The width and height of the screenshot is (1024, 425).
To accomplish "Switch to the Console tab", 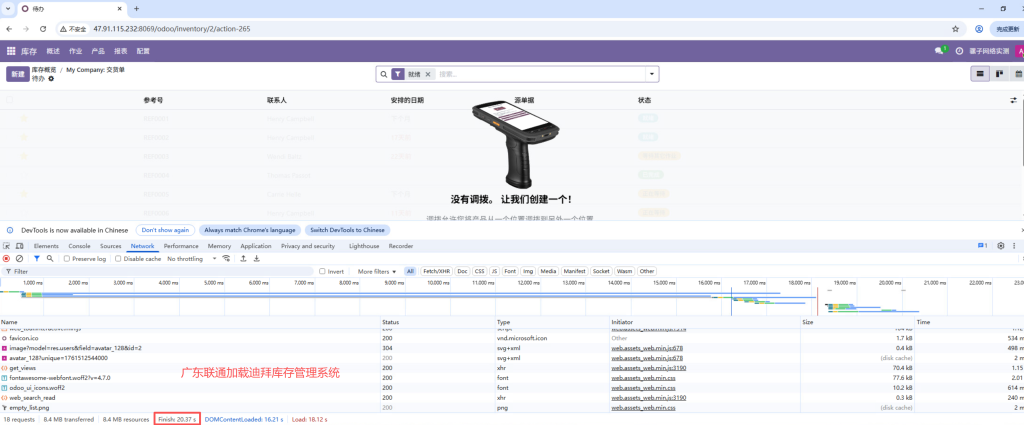I will [79, 245].
